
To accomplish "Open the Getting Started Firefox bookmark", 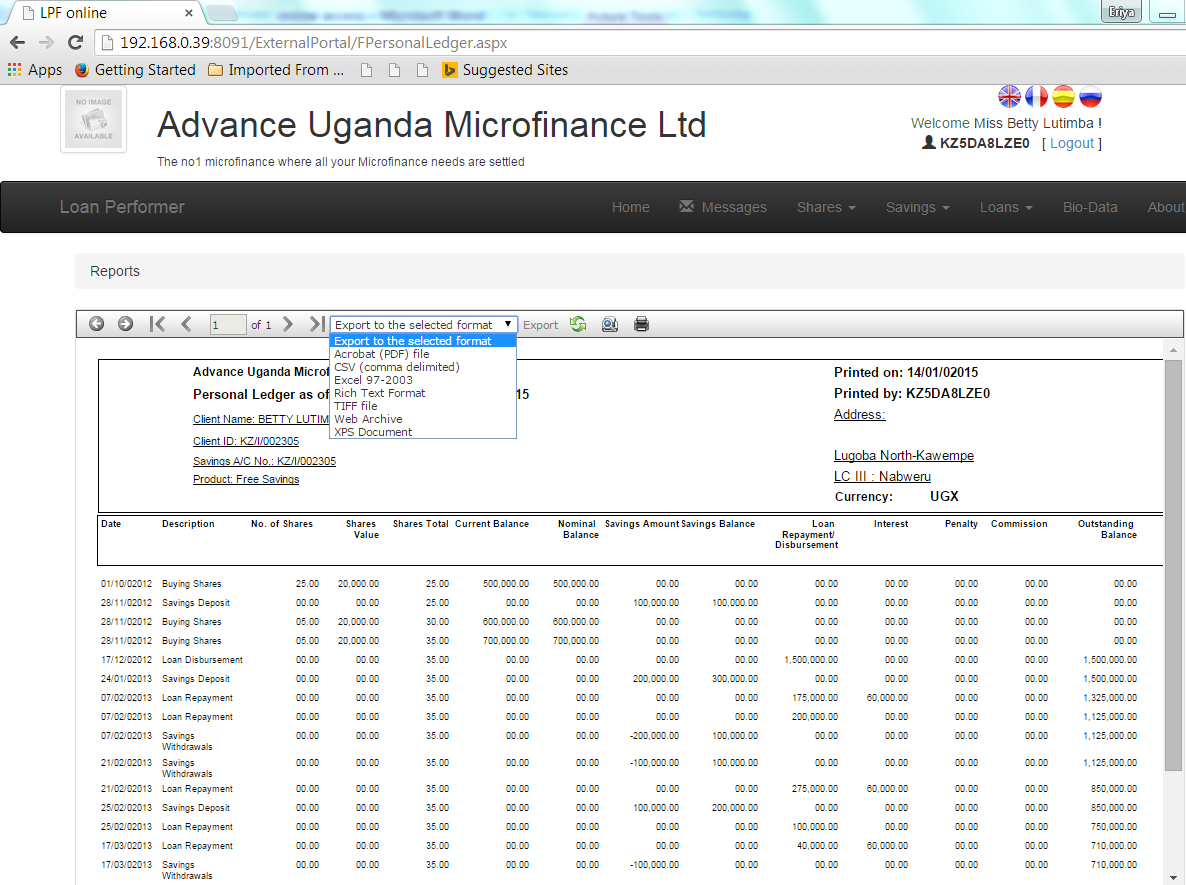I will (x=135, y=70).
